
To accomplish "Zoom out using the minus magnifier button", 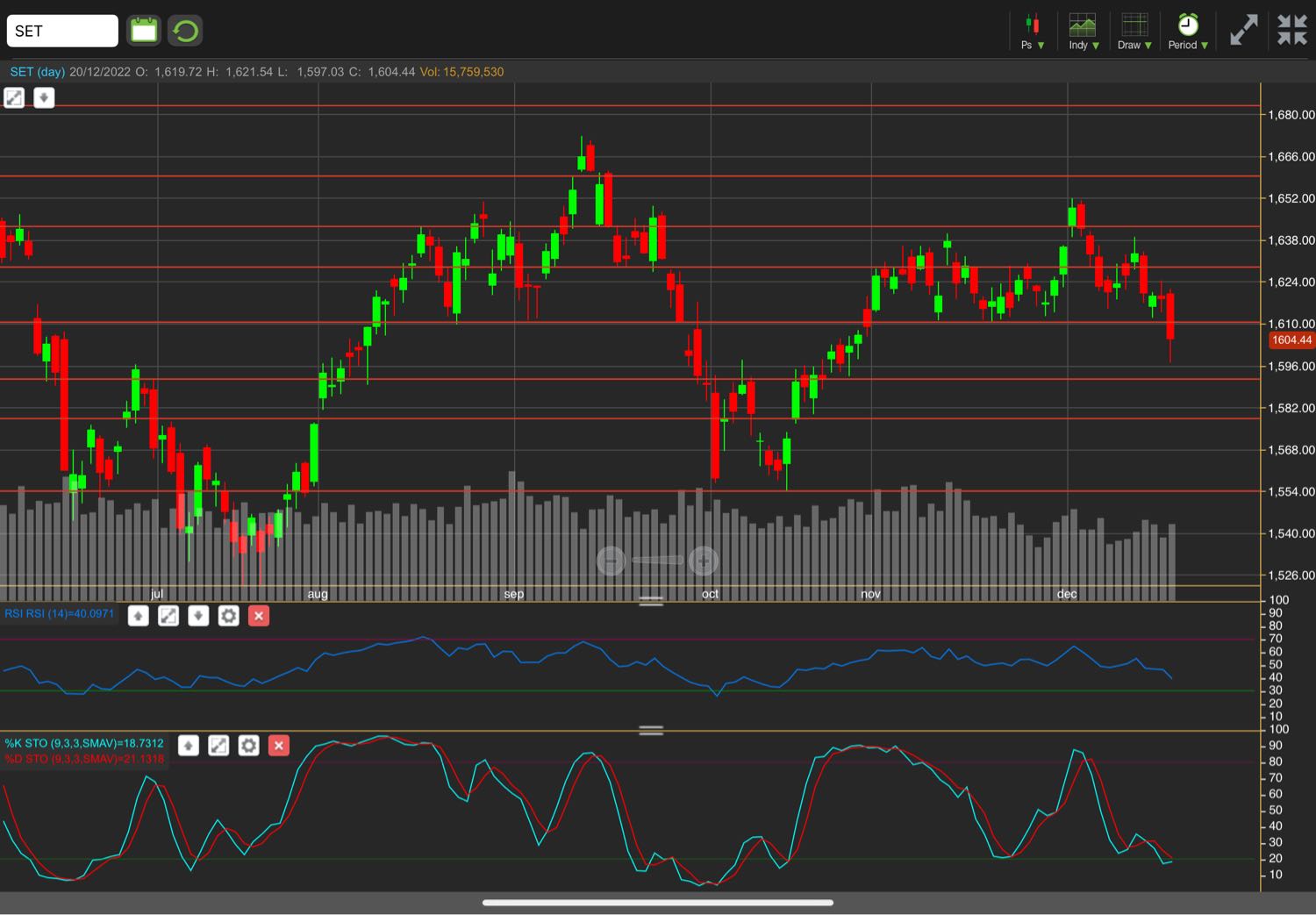I will tap(611, 560).
